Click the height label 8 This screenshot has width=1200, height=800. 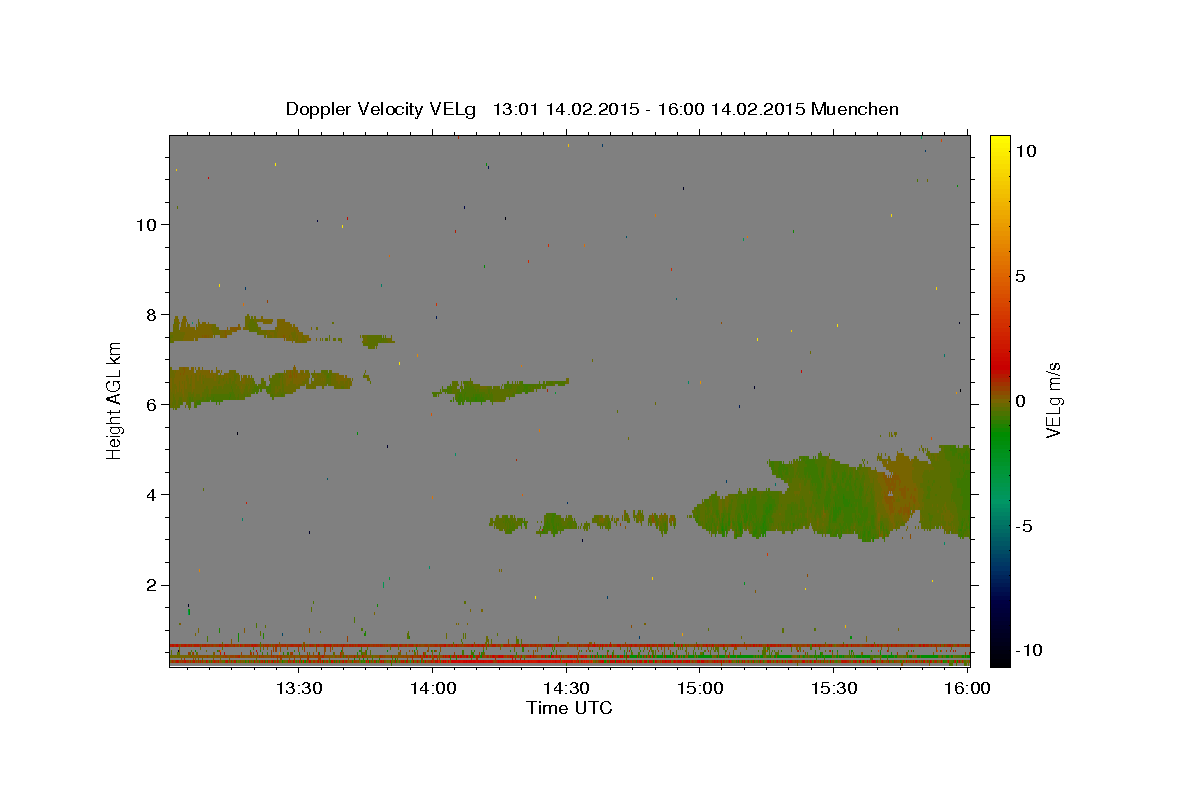[151, 314]
